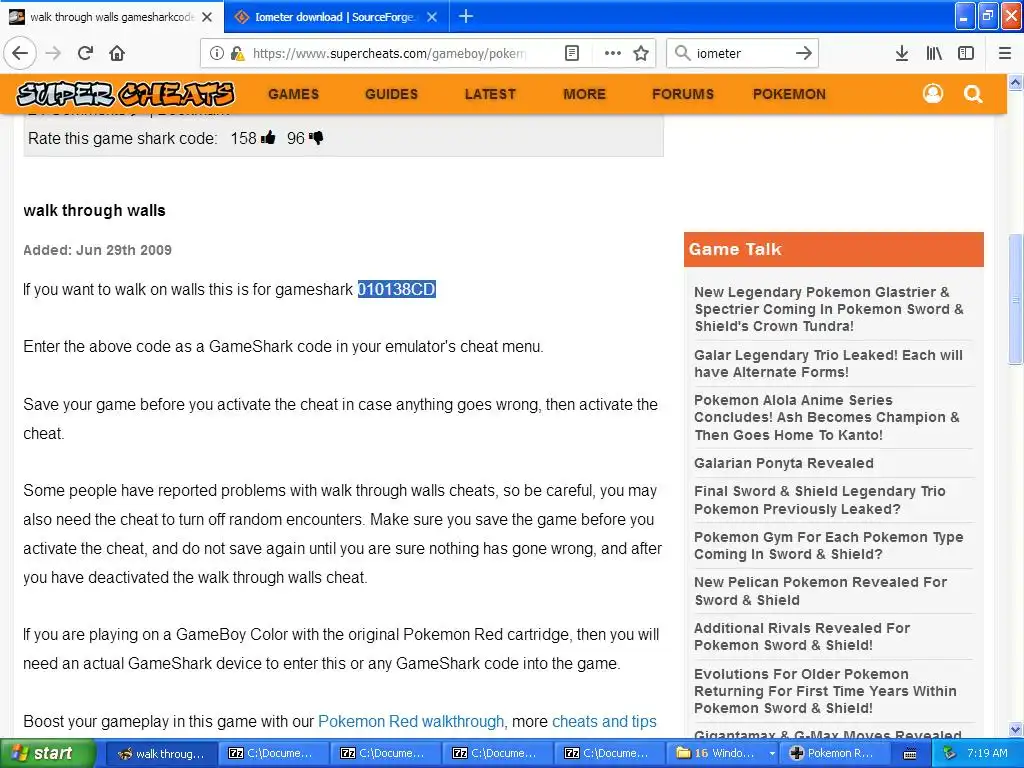The image size is (1024, 768).
Task: Open New Pelican Pokemon Revealed article
Action: 820,591
